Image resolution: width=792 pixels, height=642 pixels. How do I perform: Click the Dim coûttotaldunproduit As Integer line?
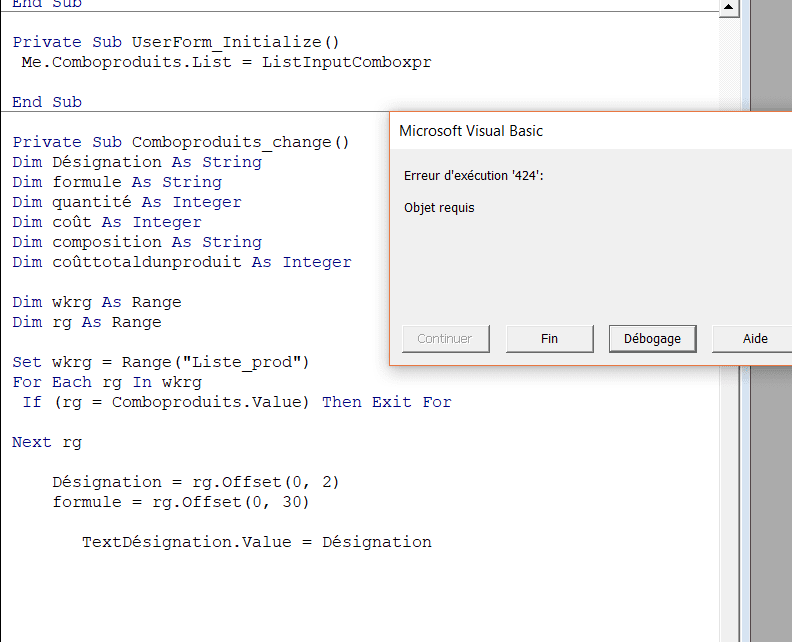181,262
